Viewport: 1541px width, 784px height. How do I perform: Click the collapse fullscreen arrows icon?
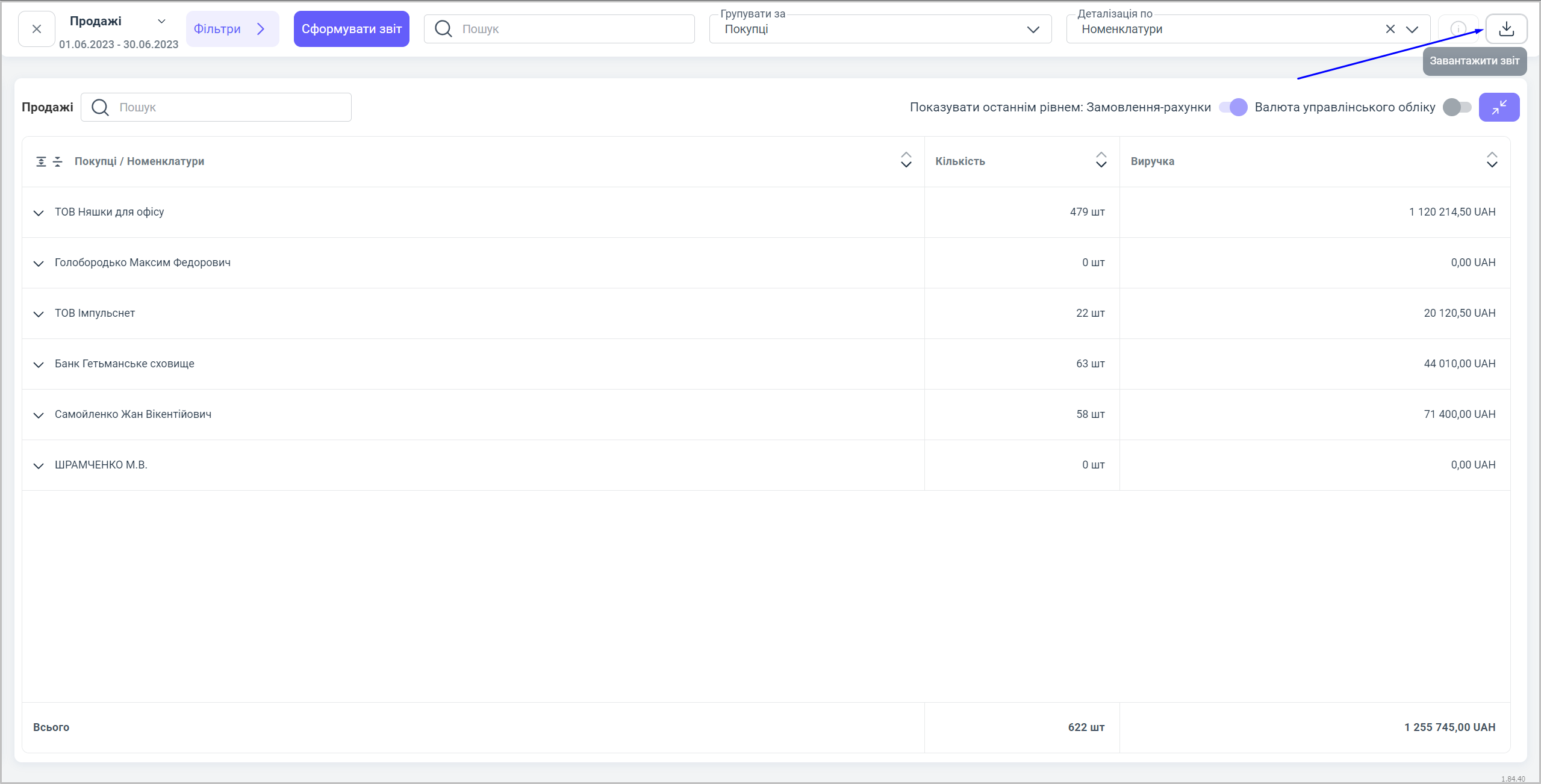[x=1498, y=107]
